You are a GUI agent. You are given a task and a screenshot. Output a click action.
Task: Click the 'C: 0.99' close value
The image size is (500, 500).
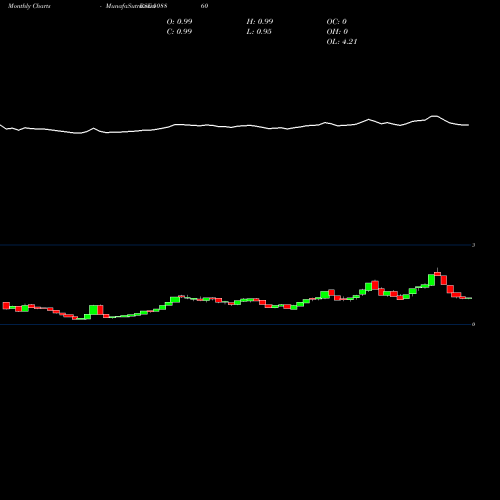click(x=179, y=31)
